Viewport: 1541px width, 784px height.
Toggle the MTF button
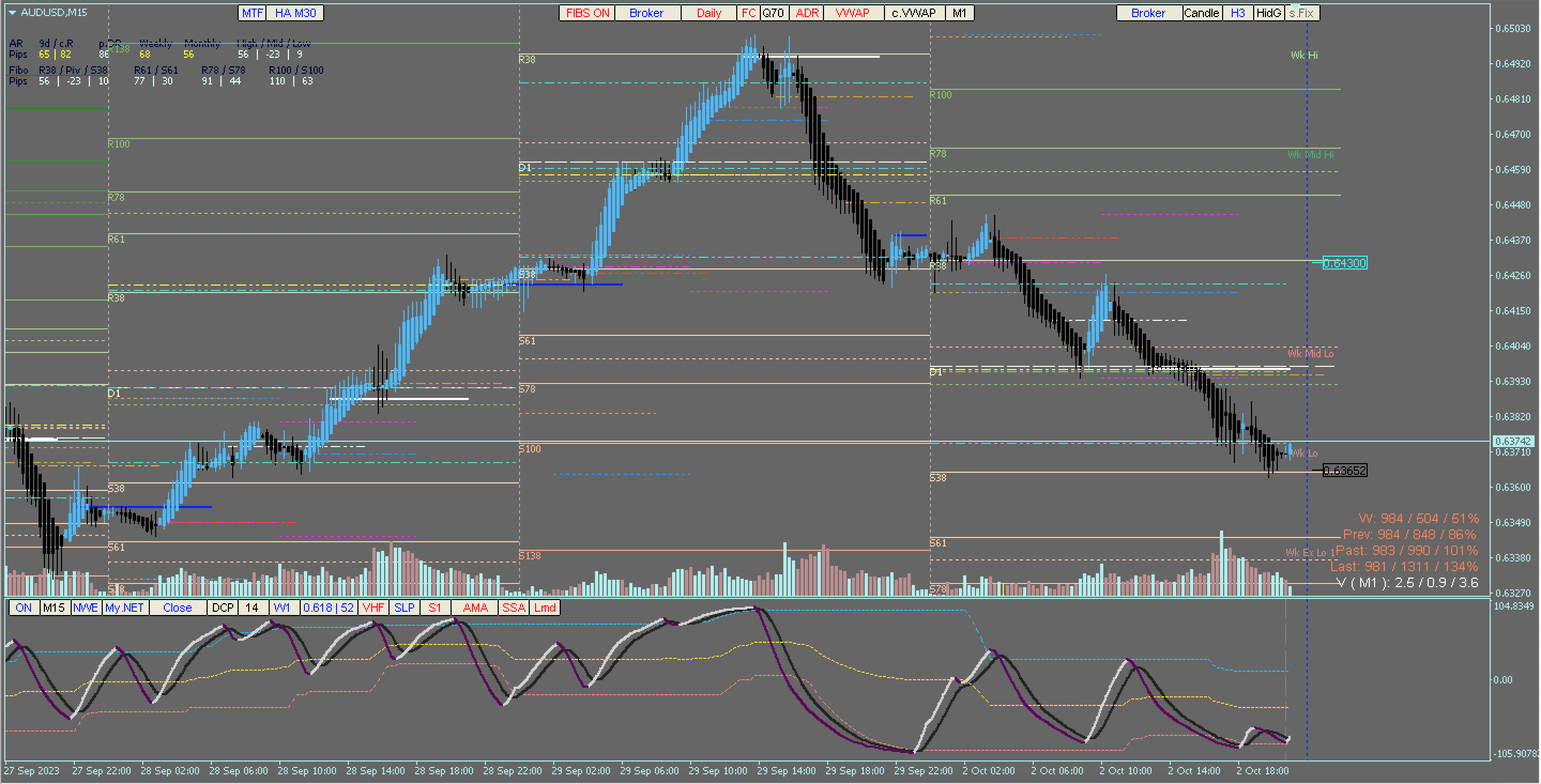(x=252, y=13)
